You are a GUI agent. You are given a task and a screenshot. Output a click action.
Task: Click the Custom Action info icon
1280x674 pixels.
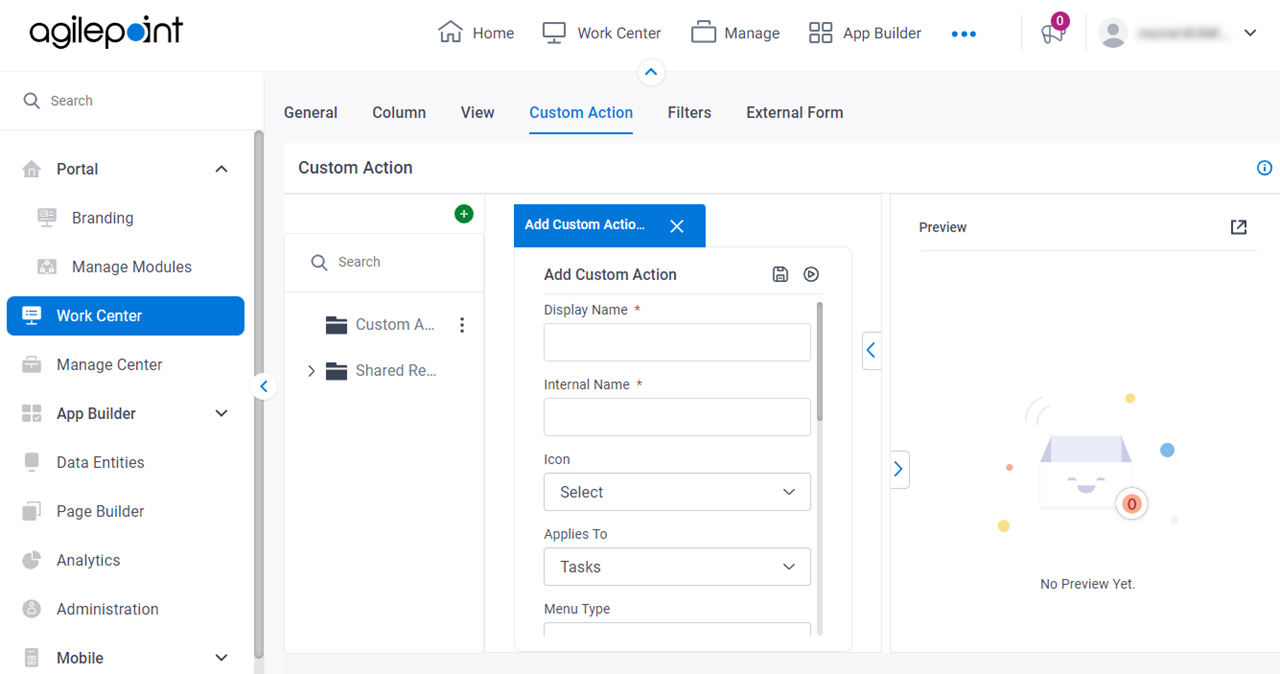tap(1264, 168)
